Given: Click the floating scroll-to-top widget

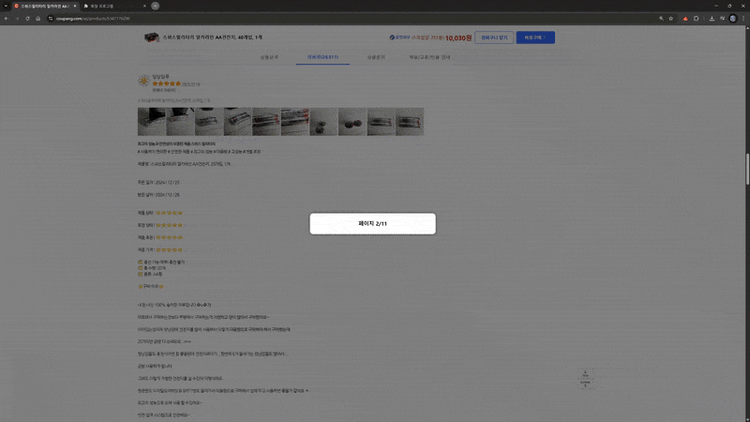Looking at the screenshot, I should click(585, 378).
